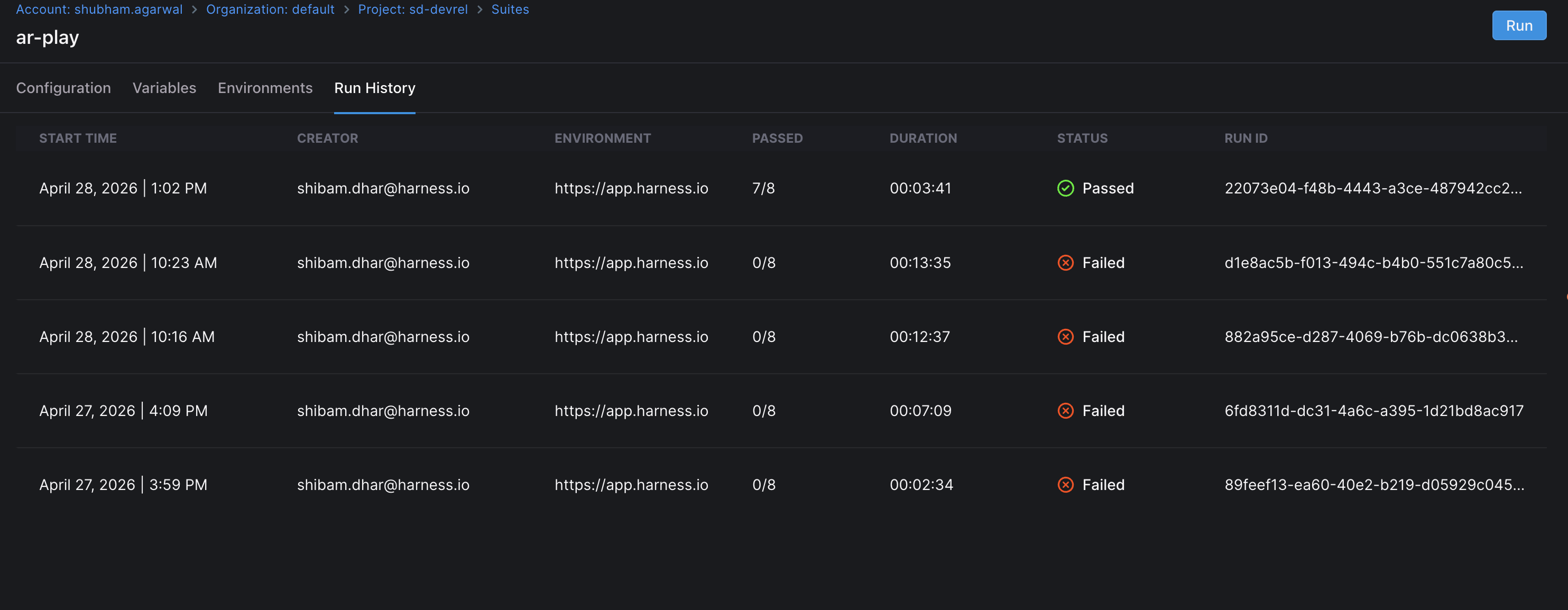The height and width of the screenshot is (610, 1568).
Task: Switch to the Variables tab
Action: coord(164,88)
